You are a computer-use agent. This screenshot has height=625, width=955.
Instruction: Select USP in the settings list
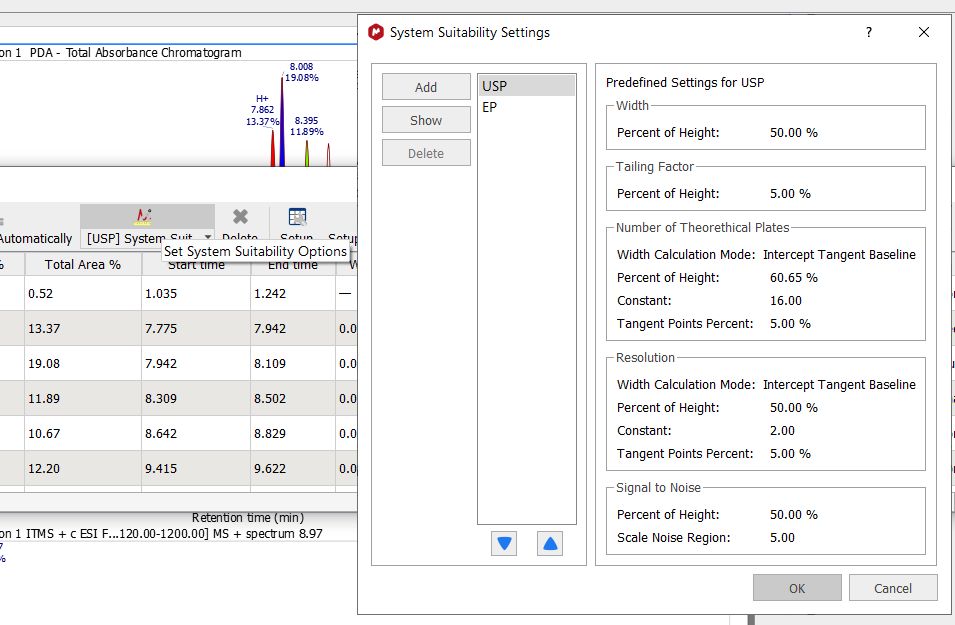point(527,86)
